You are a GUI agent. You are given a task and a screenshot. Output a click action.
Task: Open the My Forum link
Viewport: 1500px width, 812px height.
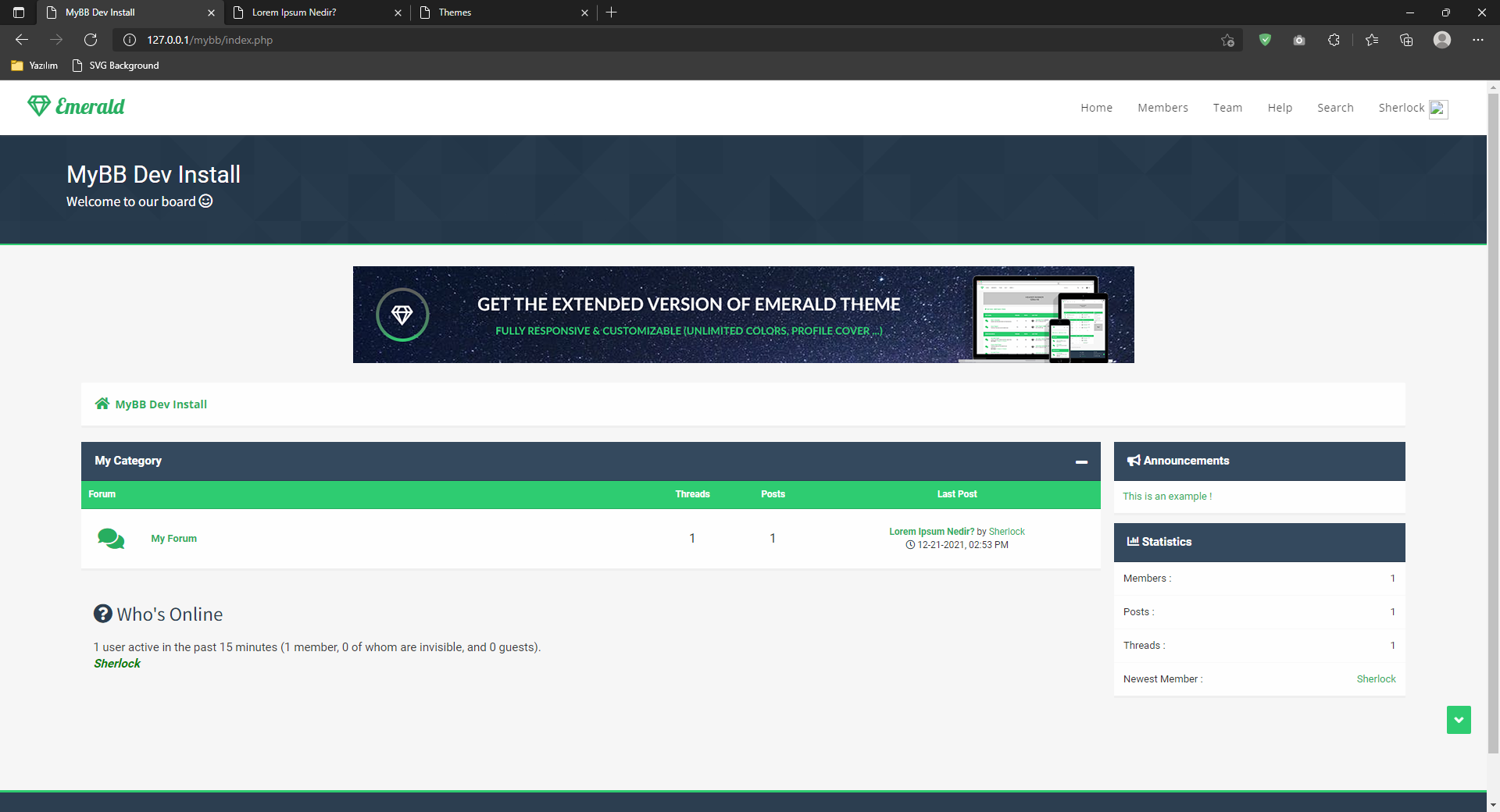(173, 539)
